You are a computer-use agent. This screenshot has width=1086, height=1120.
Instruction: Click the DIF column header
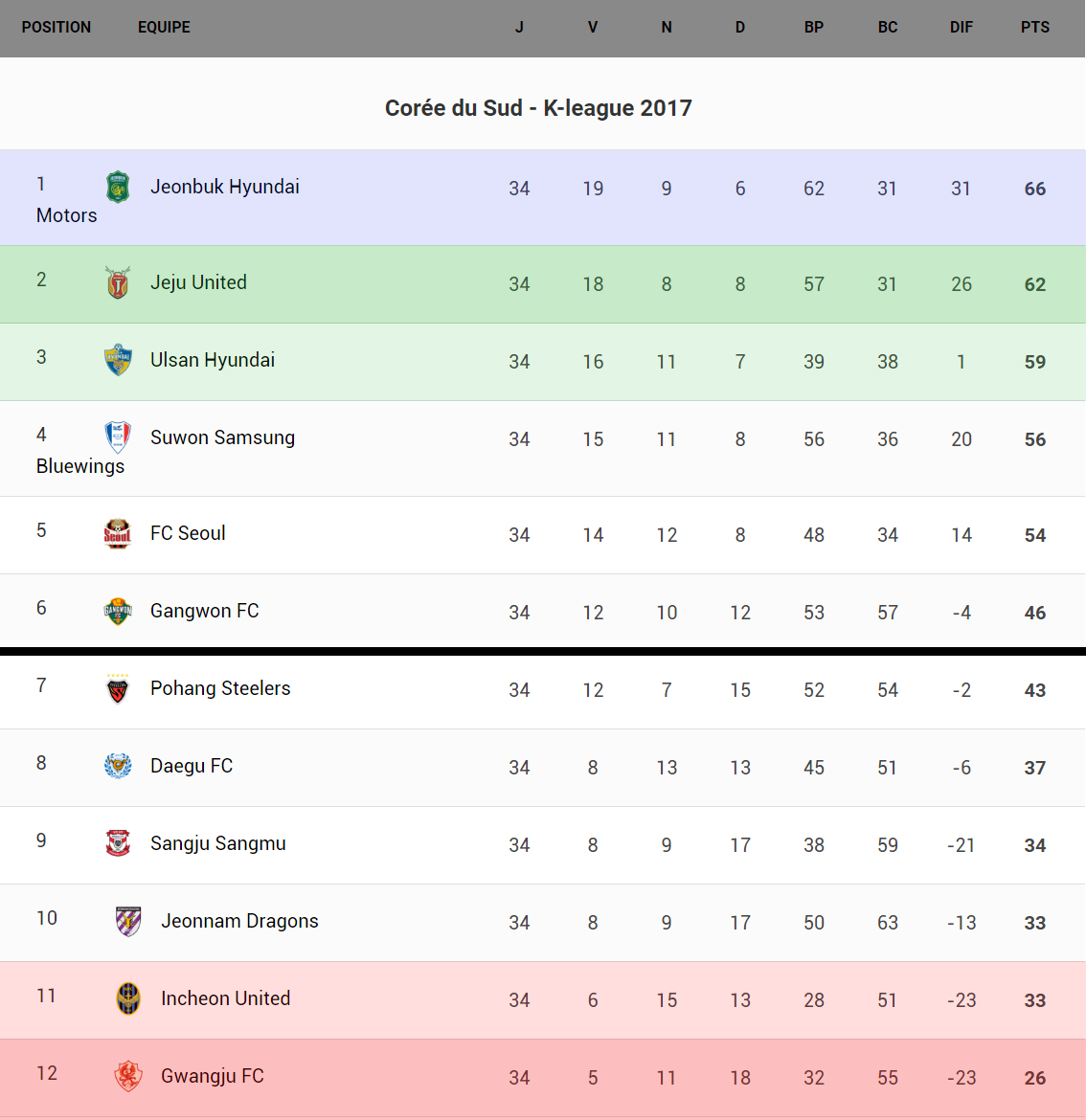tap(962, 28)
